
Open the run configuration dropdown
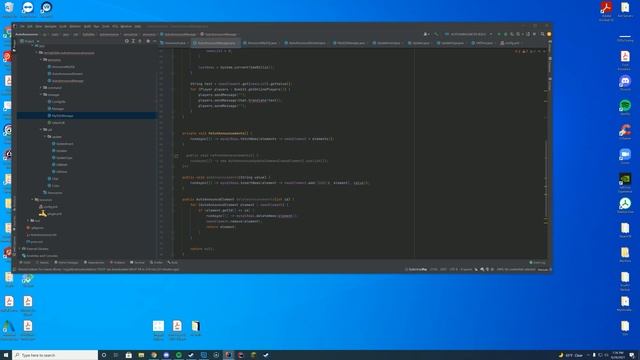pos(468,34)
